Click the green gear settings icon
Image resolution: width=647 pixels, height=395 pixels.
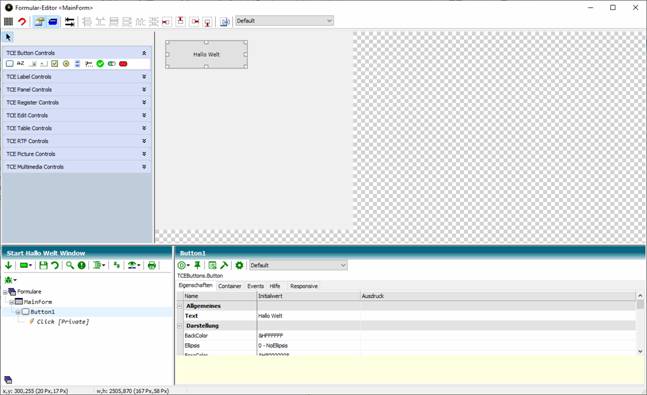coord(239,265)
